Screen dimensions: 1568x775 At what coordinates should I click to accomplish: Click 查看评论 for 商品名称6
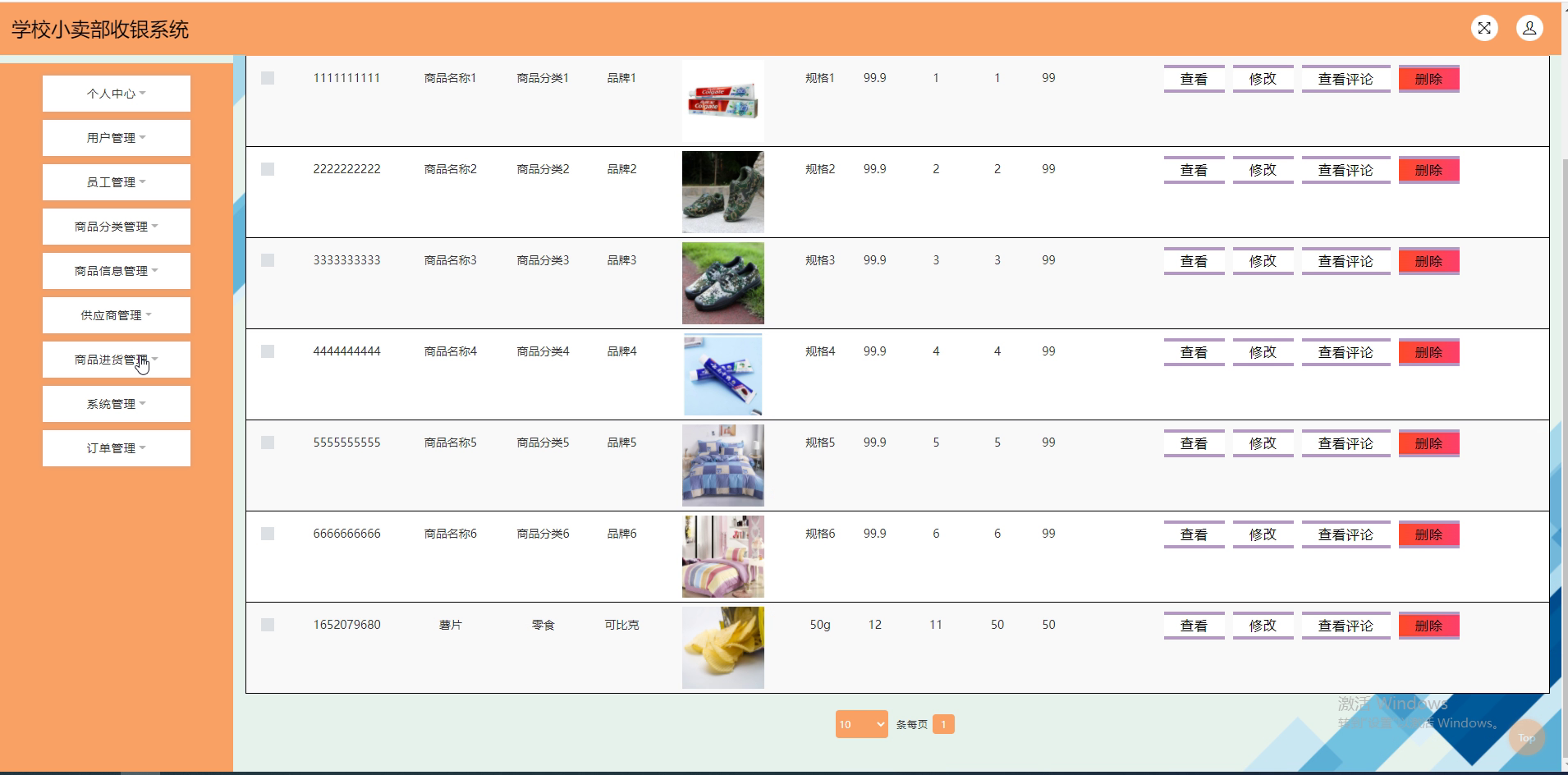tap(1346, 534)
